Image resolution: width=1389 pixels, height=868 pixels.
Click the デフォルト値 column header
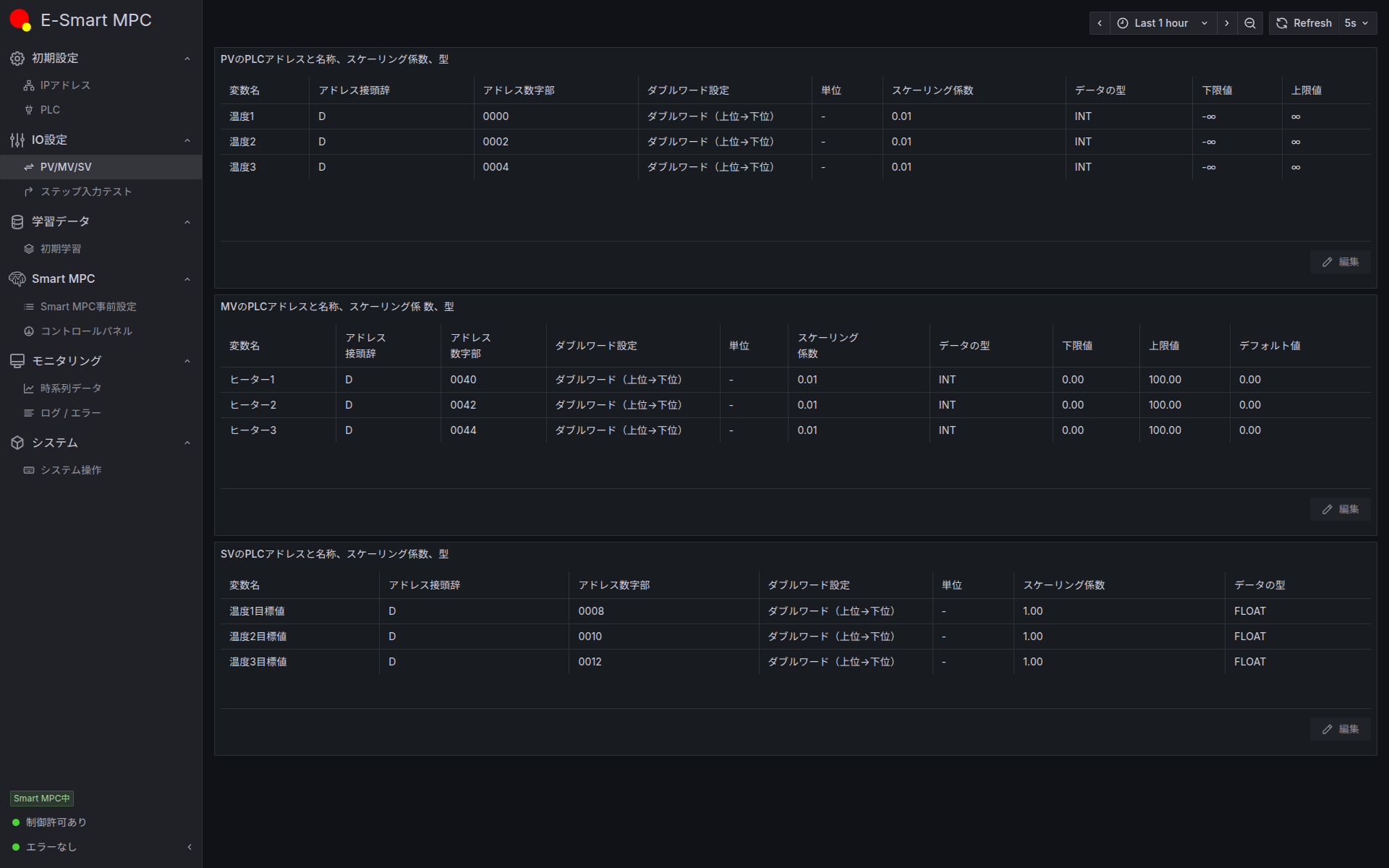(1270, 346)
